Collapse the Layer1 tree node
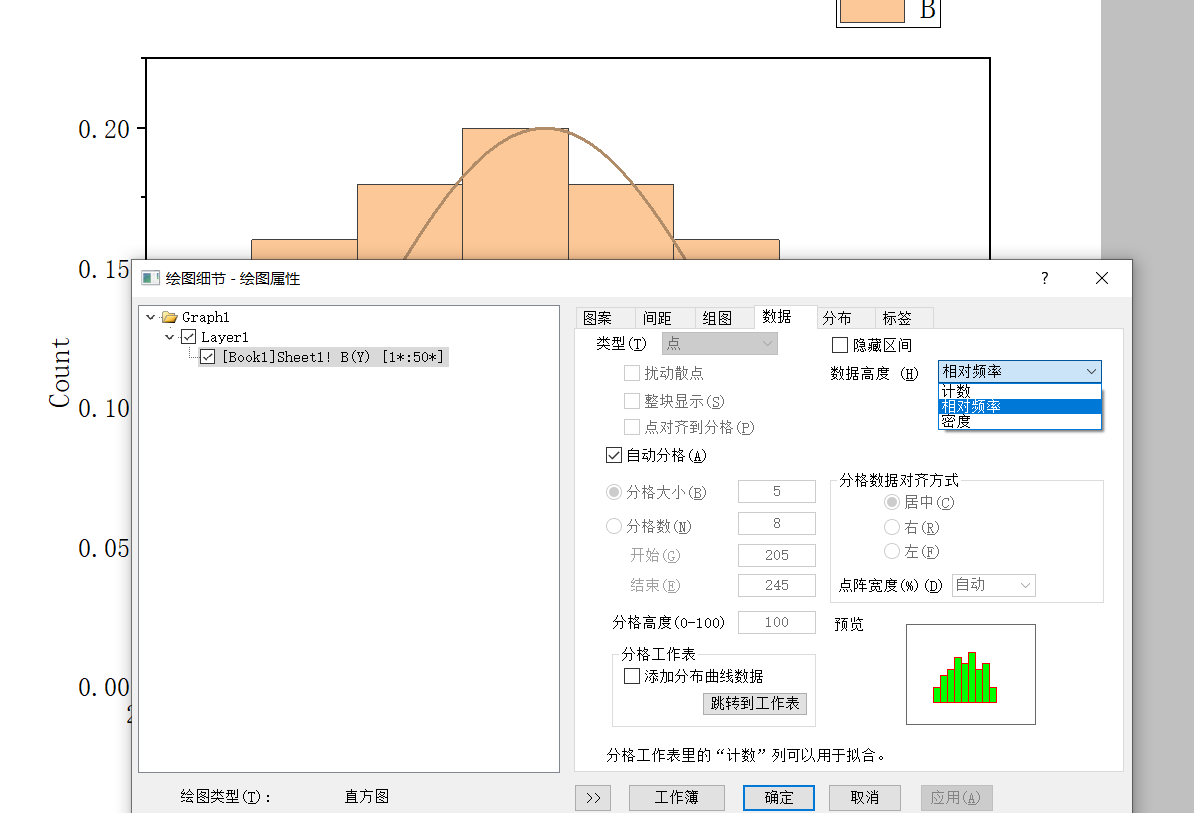The width and height of the screenshot is (1194, 813). [169, 336]
